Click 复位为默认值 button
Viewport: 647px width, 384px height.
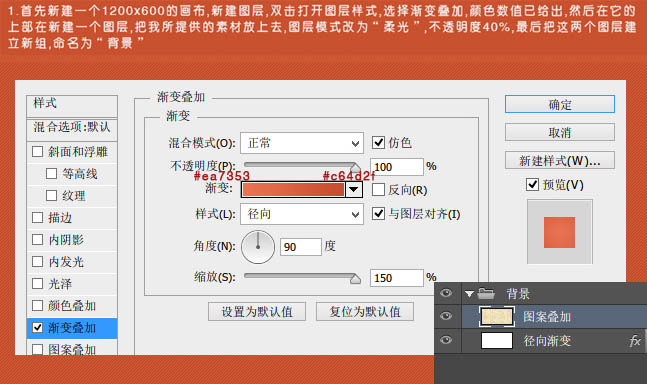(x=365, y=311)
